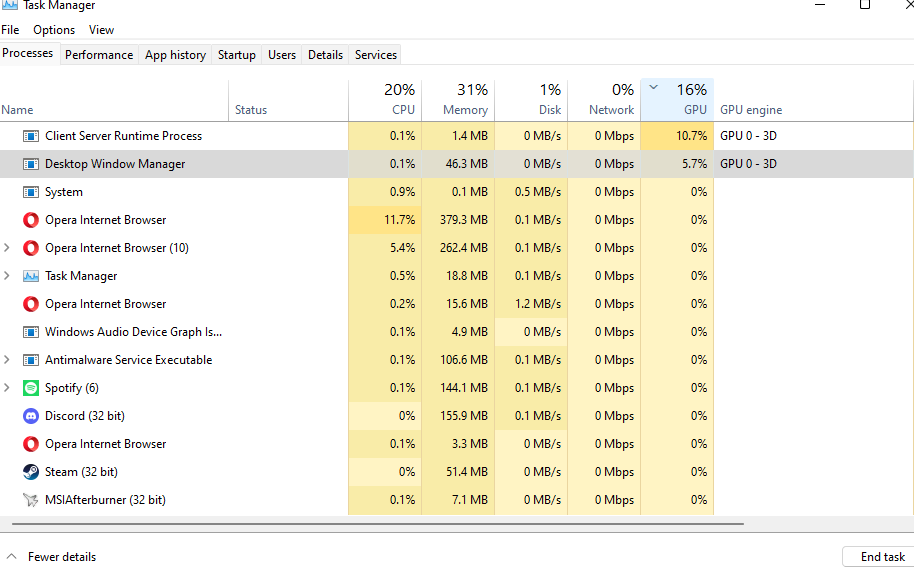Click the Windows Audio Device Graph icon

click(30, 332)
